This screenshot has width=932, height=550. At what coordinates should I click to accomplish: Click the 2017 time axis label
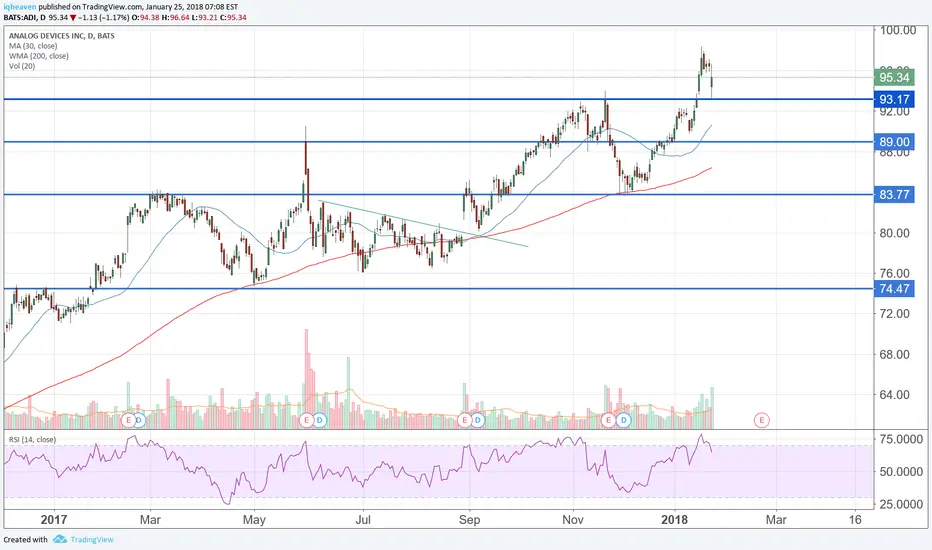(x=53, y=520)
